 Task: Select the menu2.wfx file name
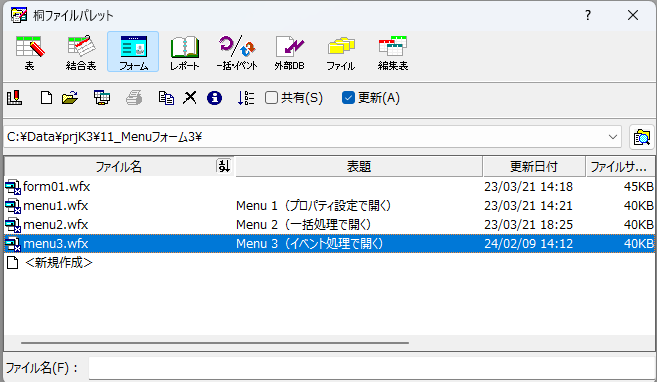pyautogui.click(x=56, y=225)
